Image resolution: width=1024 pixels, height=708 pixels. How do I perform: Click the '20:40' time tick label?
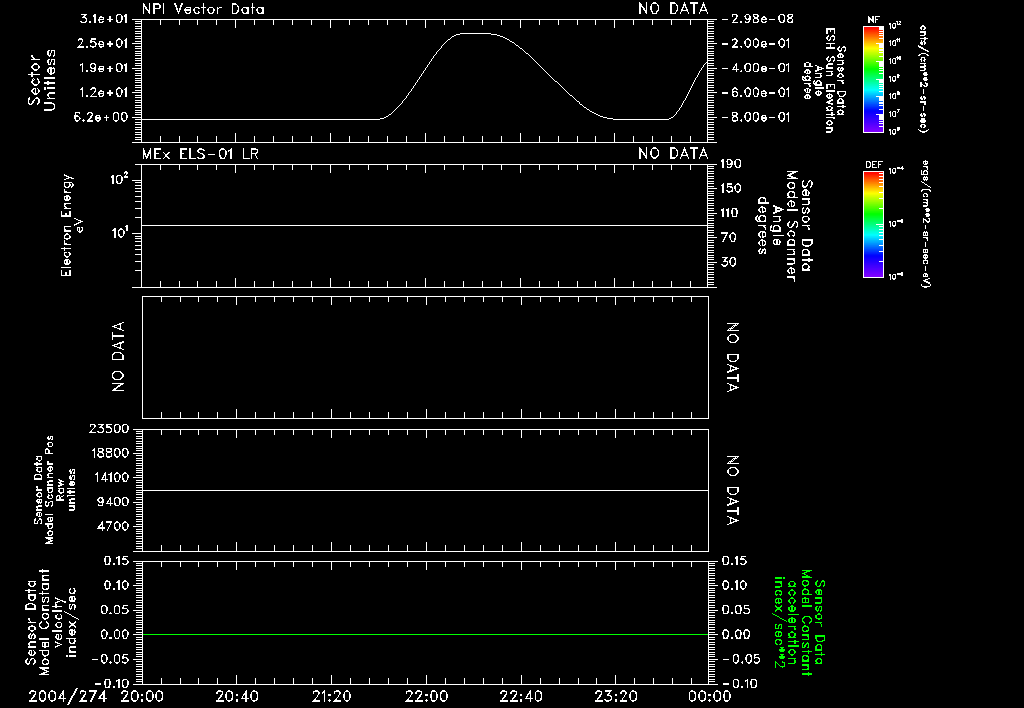pyautogui.click(x=237, y=696)
